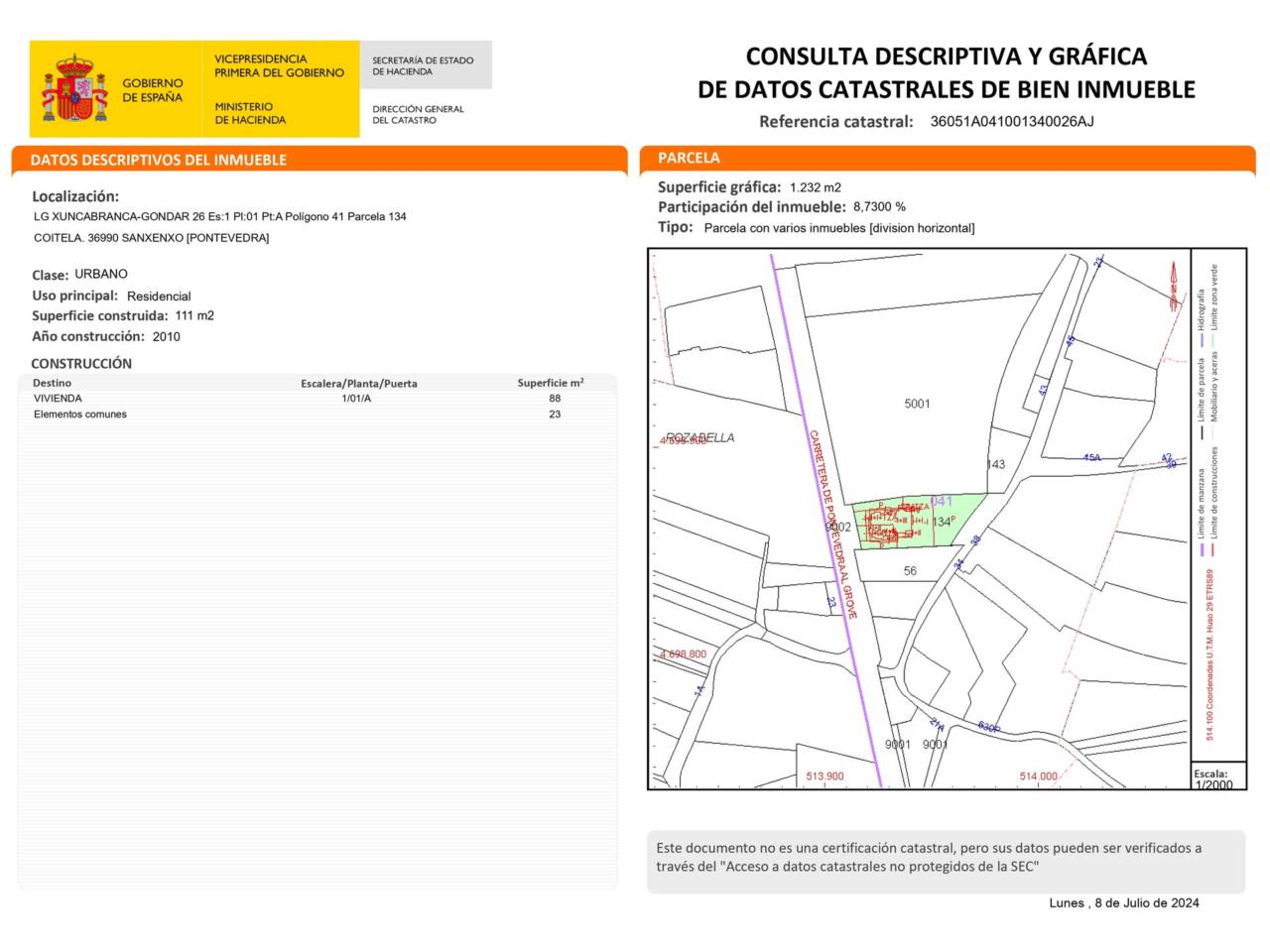Click the 'Destino' column header
This screenshot has height=952, width=1270.
52,383
